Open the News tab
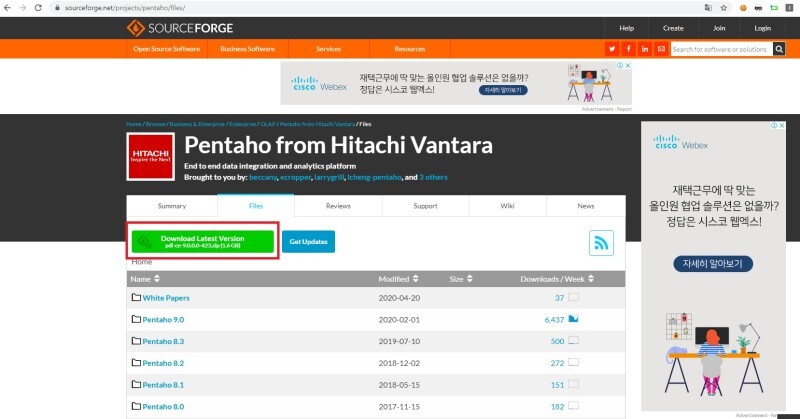Screen dimensions: 800x419 pos(586,206)
